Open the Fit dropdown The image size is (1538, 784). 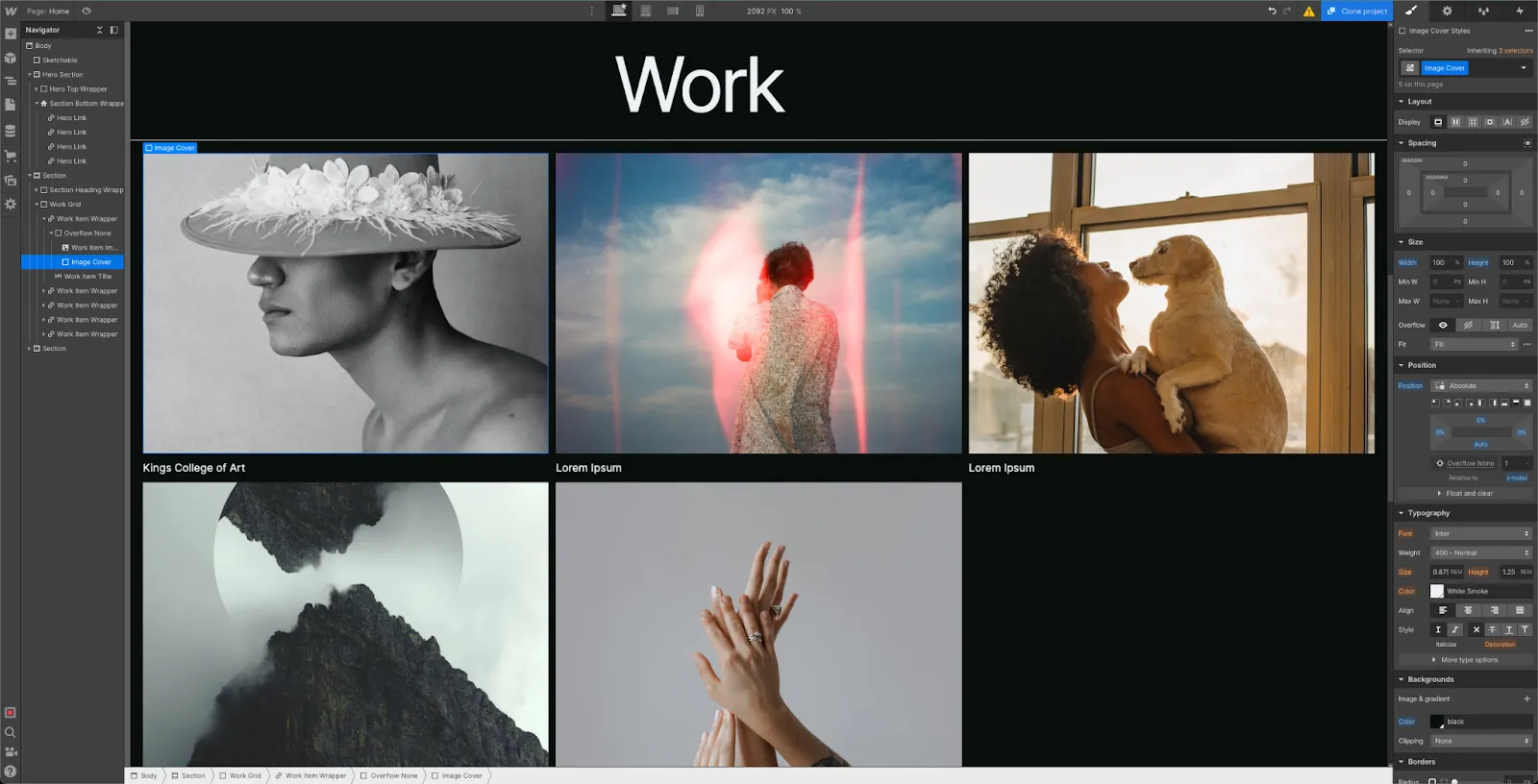(1475, 344)
